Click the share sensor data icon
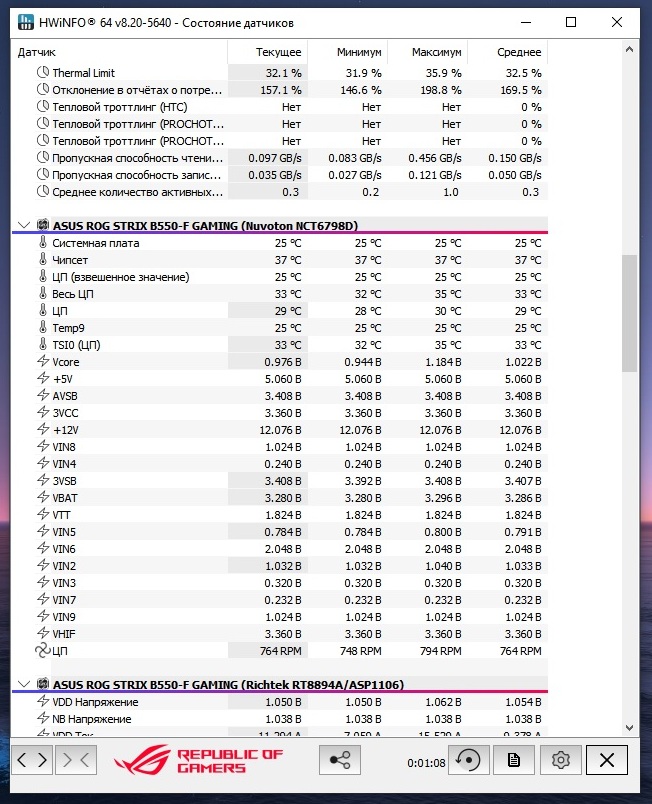Viewport: 652px width, 804px height. 339,760
